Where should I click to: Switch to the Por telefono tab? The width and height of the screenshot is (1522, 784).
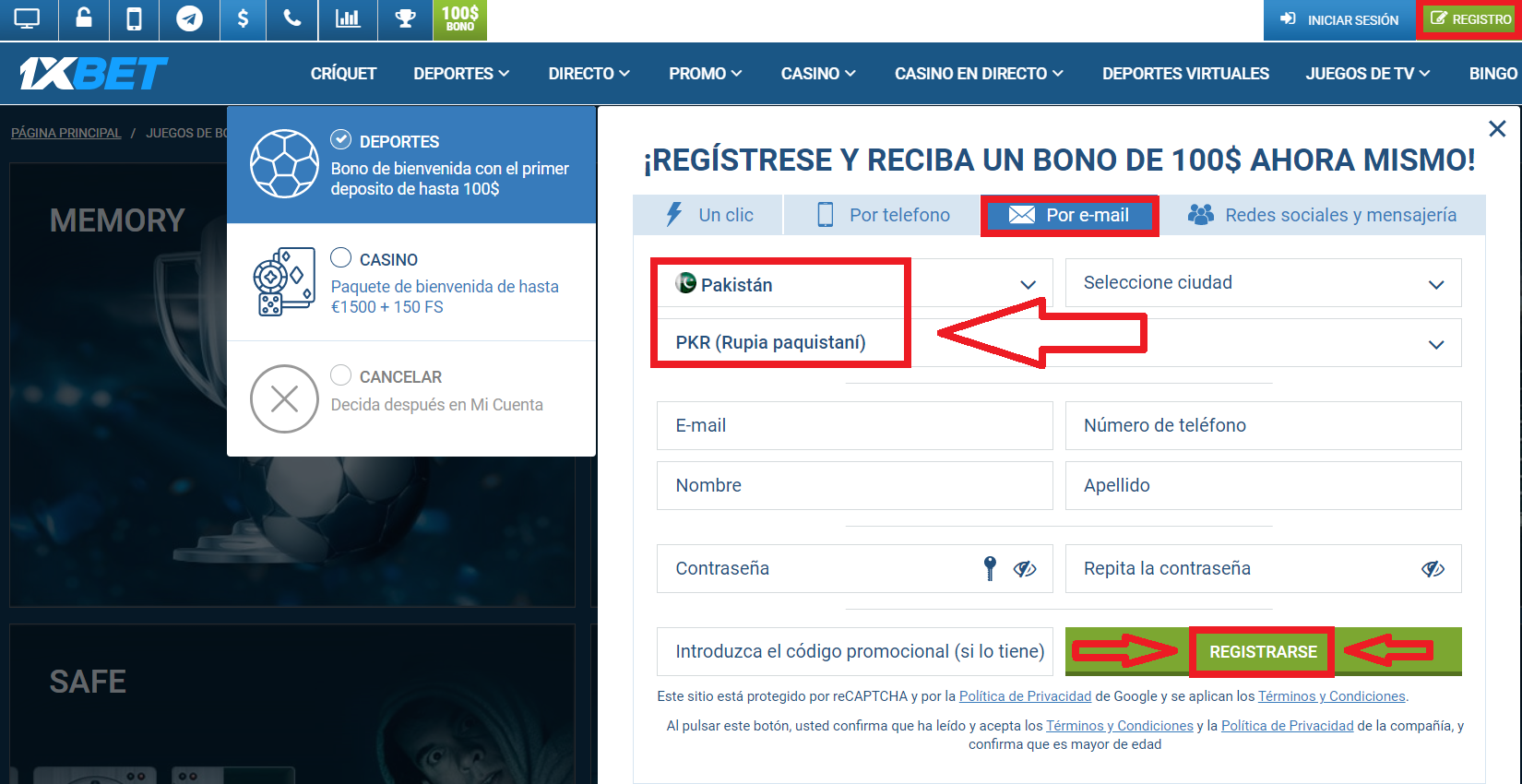click(x=883, y=215)
